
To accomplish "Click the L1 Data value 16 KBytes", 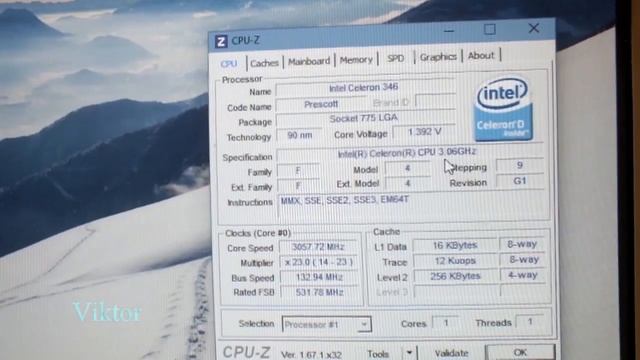I will click(455, 246).
